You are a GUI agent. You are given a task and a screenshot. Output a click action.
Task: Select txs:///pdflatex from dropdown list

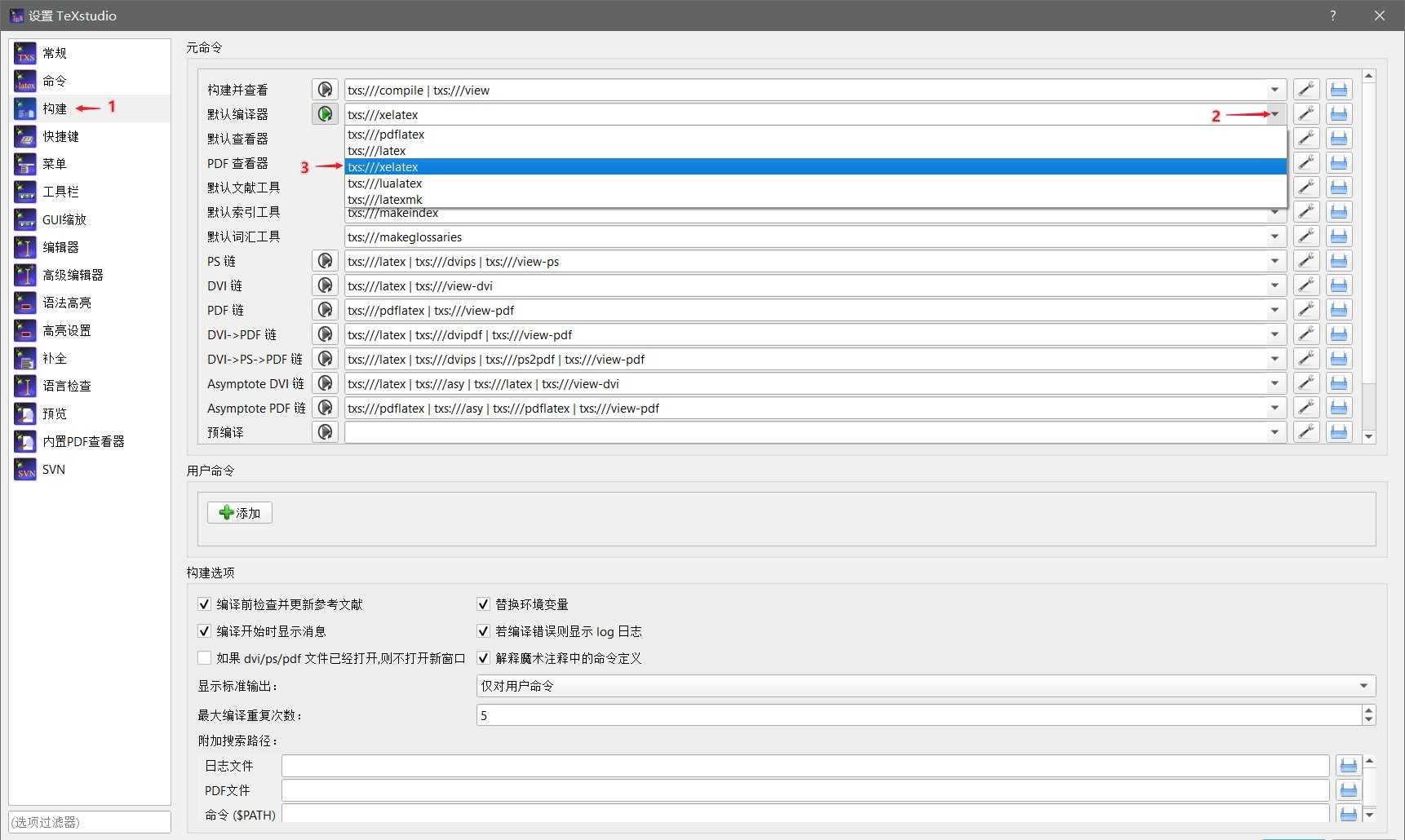coord(816,135)
